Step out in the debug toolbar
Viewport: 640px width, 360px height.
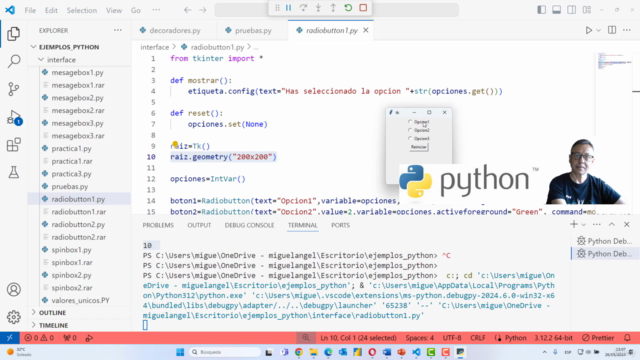(333, 8)
